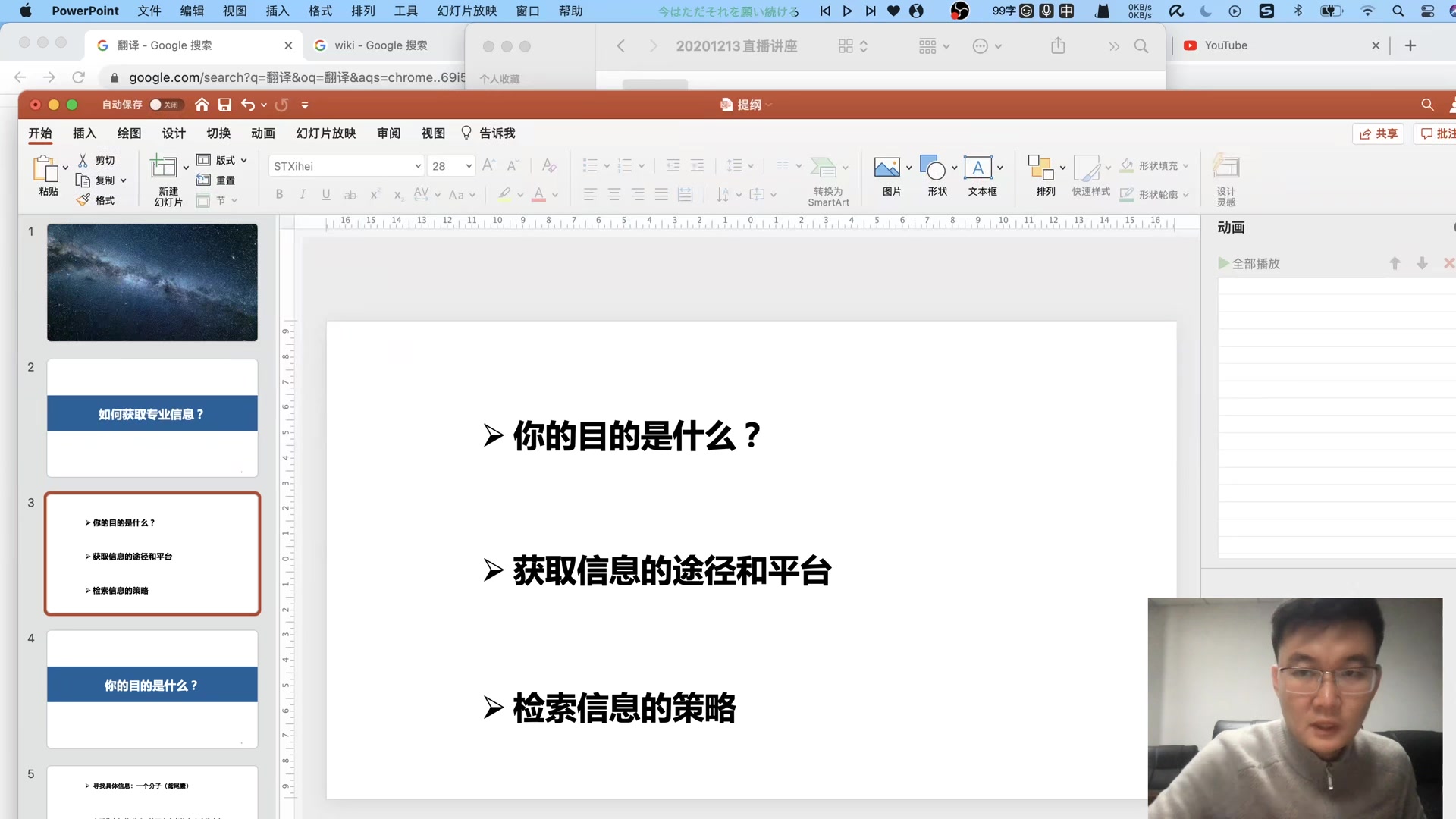Open the font size 28 dropdown

coord(469,166)
